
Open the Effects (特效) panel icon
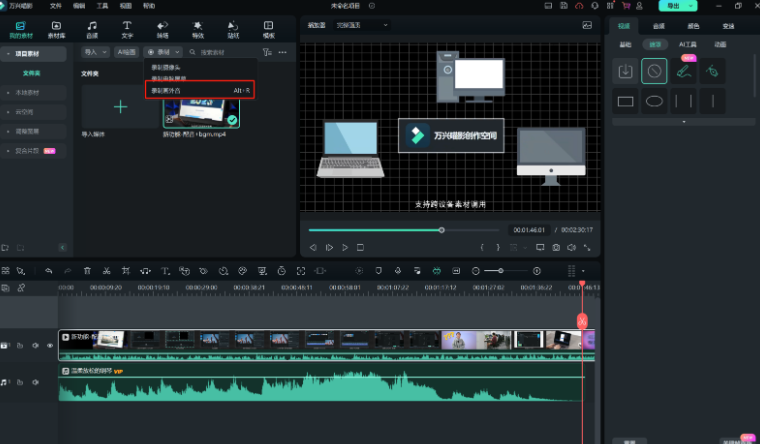click(x=198, y=28)
